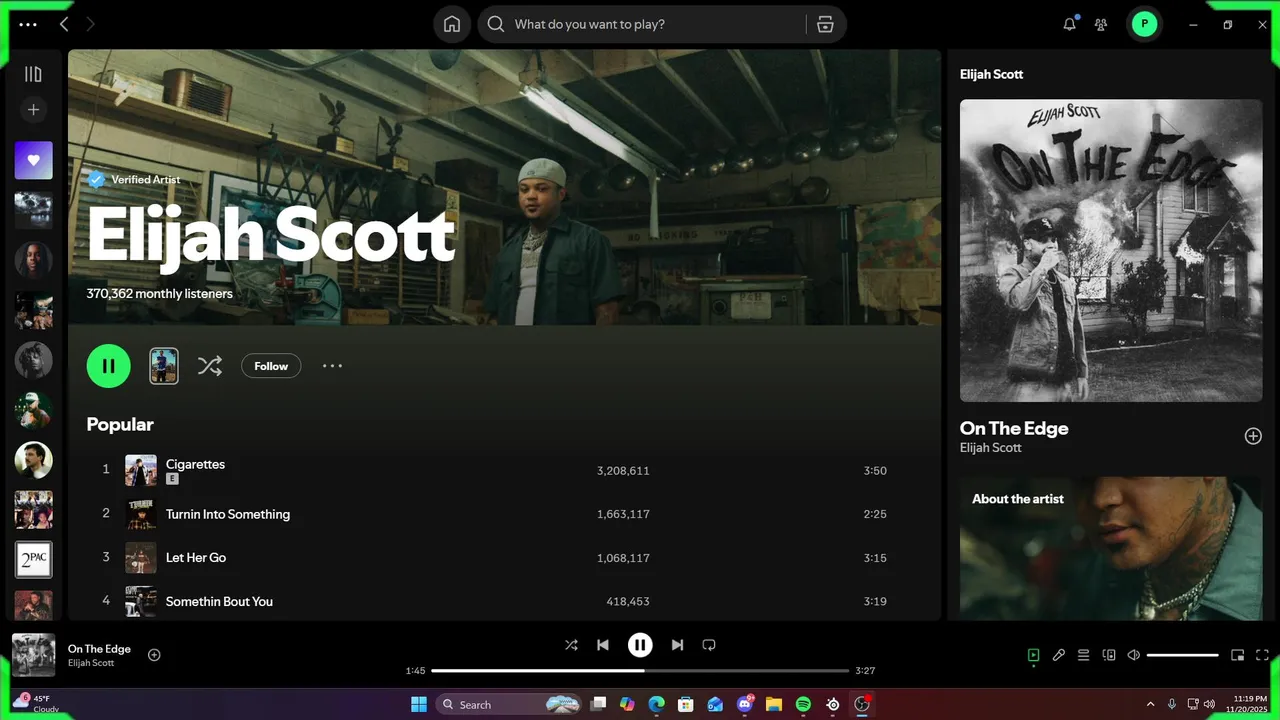This screenshot has width=1280, height=720.
Task: Open On The Edge title in right panel
Action: click(x=1014, y=428)
